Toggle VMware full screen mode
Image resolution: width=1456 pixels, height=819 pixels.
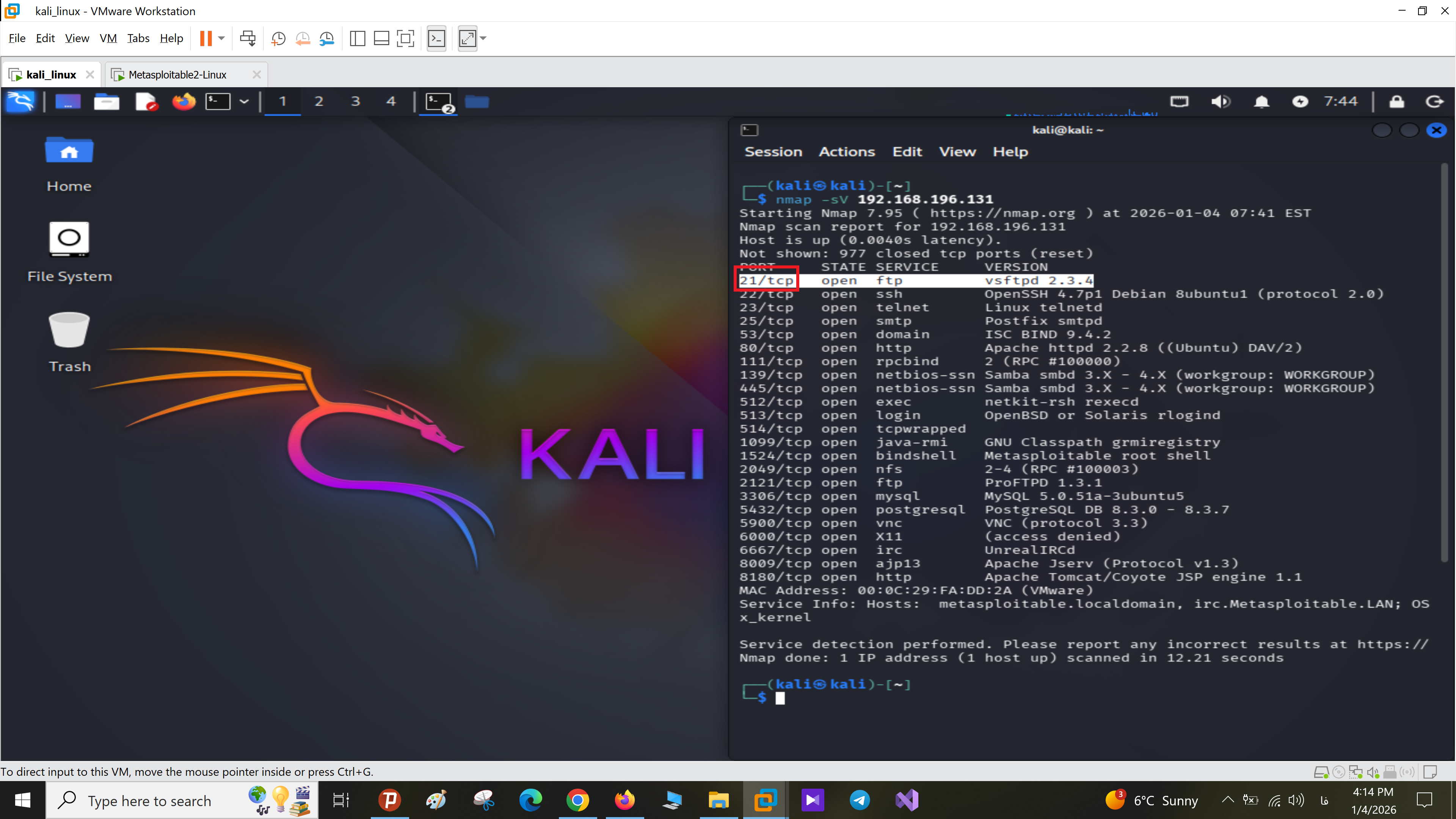coord(405,38)
